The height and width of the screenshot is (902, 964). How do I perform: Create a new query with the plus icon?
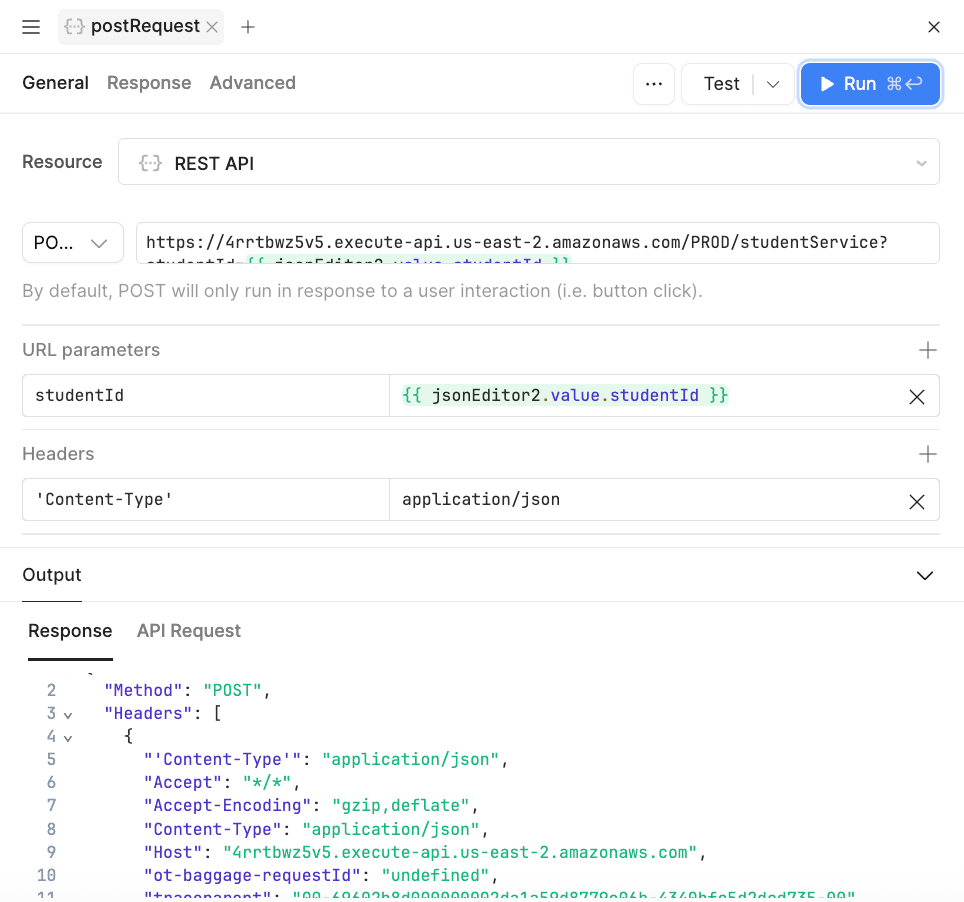tap(247, 27)
